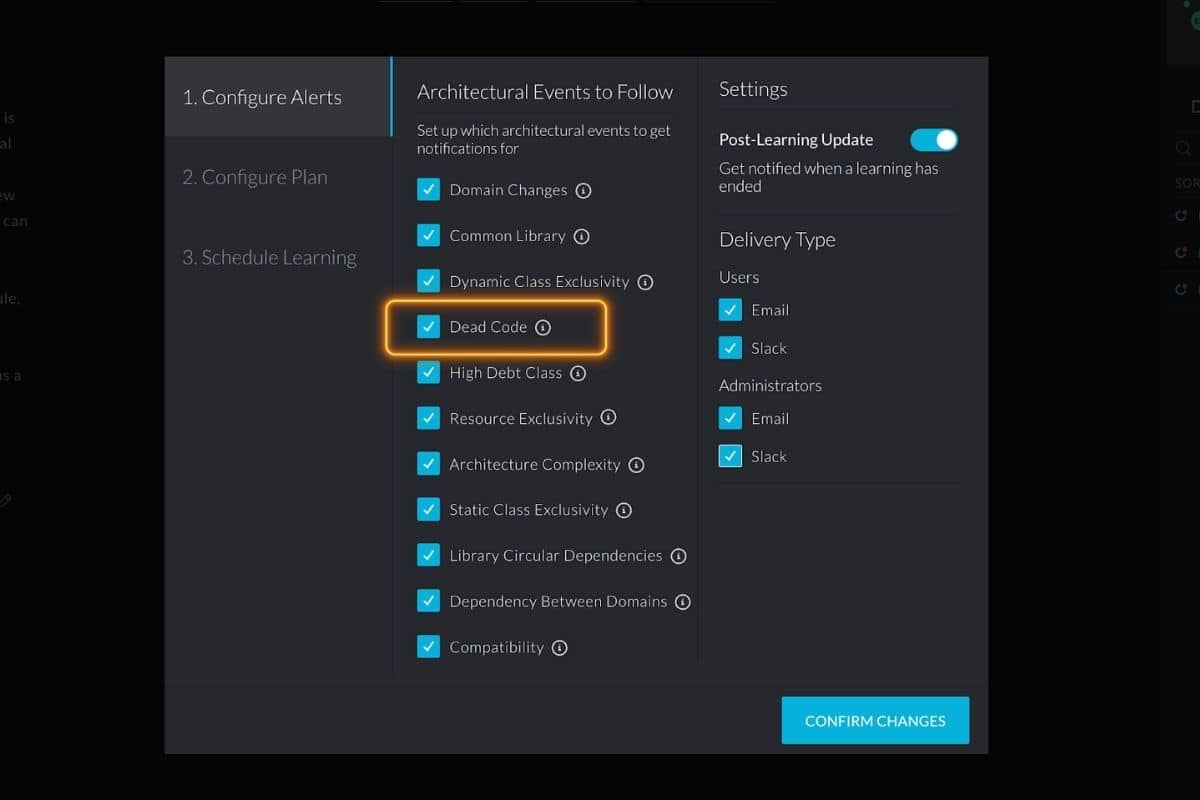Go to Schedule Learning step
Viewport: 1200px width, 800px height.
click(x=269, y=257)
